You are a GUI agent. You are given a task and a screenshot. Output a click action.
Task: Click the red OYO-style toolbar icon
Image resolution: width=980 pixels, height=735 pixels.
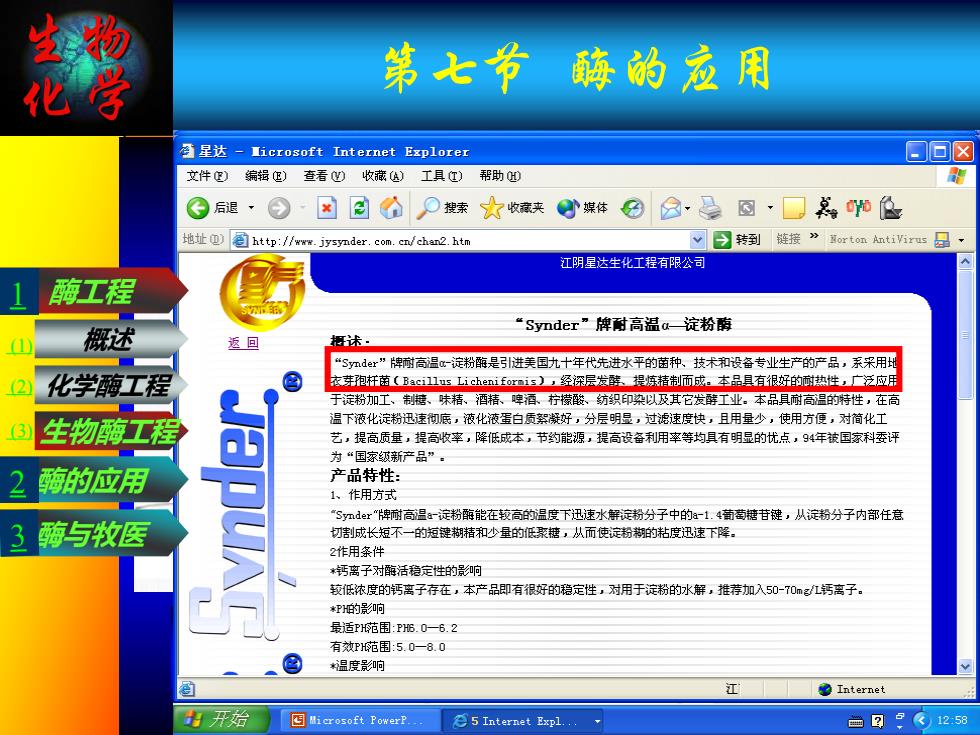pos(859,208)
